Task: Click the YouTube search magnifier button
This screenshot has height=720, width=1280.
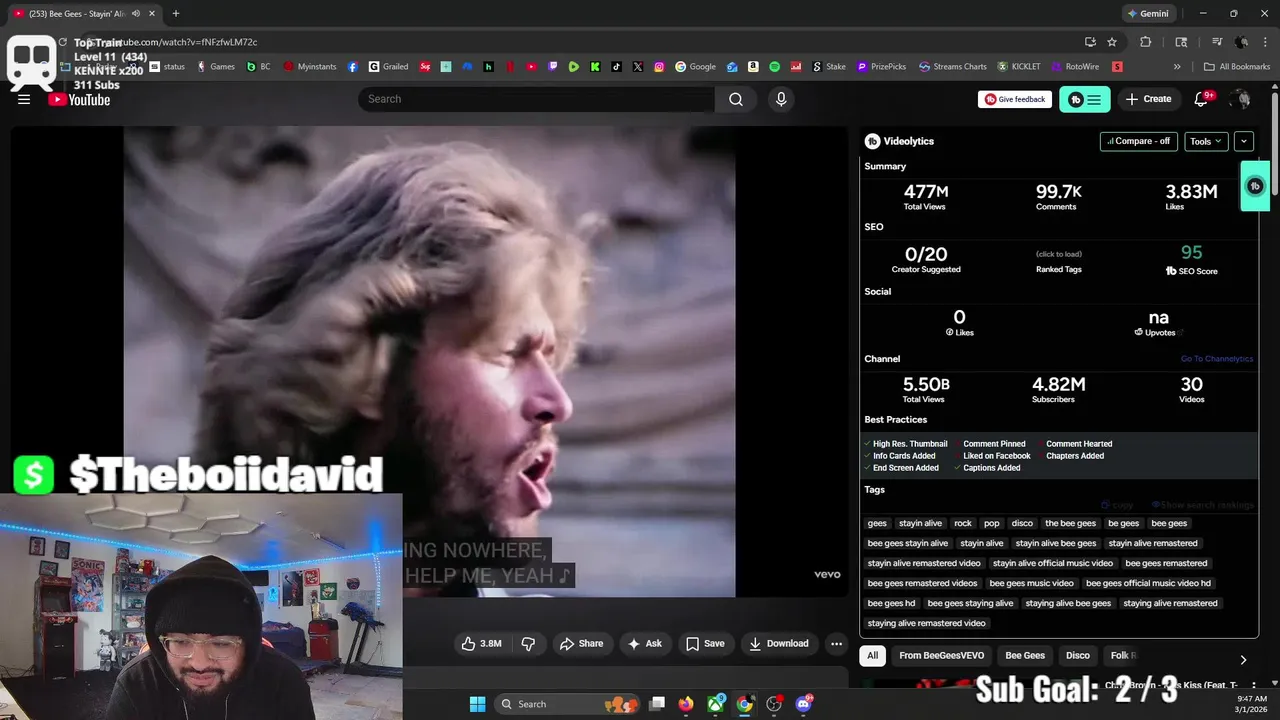Action: pos(736,99)
